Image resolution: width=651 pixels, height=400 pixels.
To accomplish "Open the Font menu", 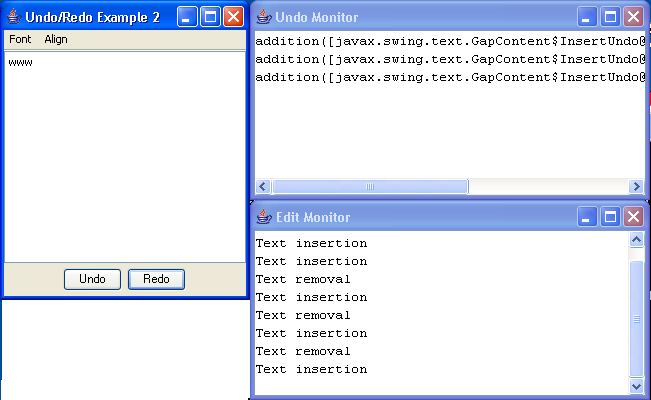I will tap(20, 39).
